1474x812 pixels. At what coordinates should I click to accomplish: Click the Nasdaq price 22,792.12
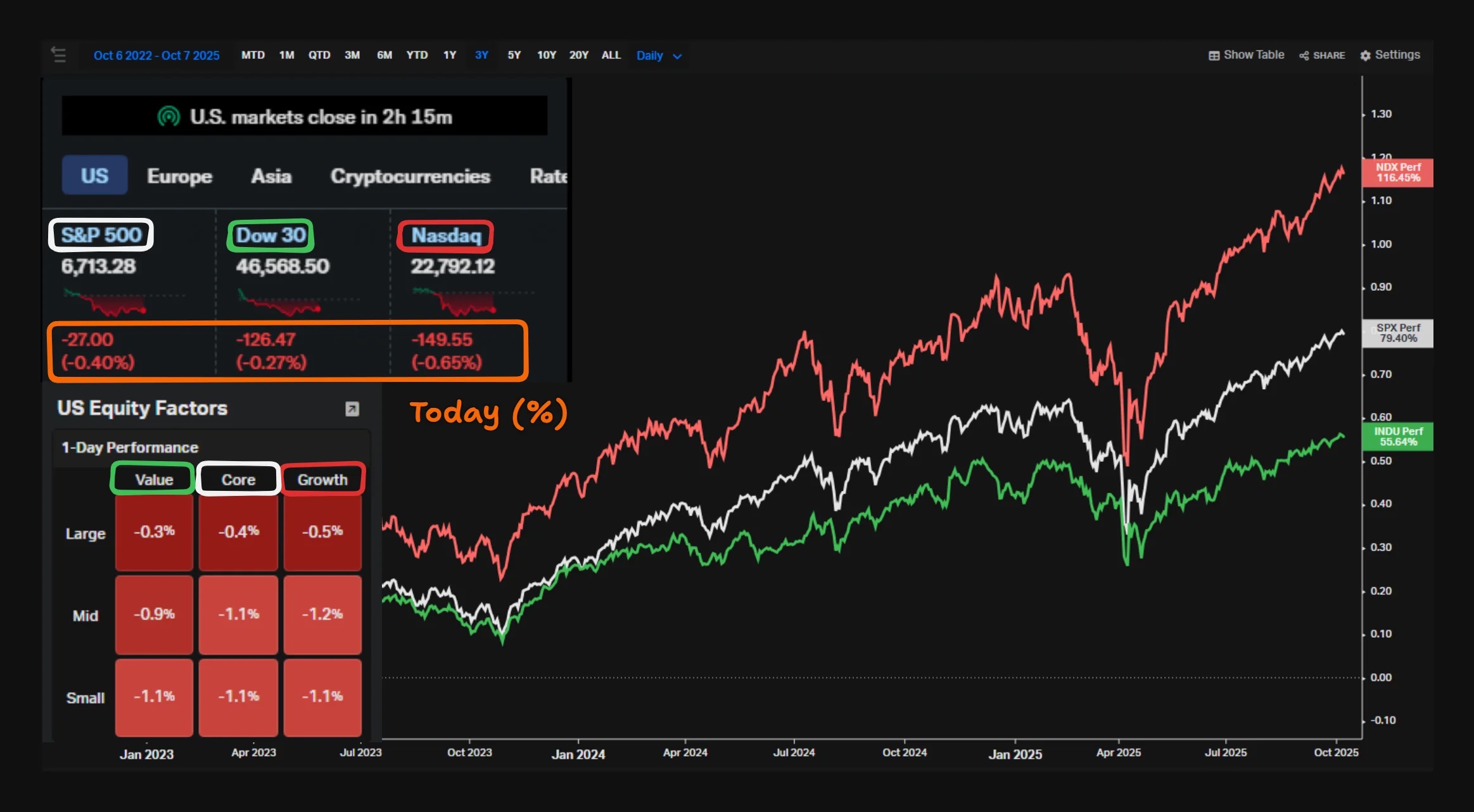tap(452, 266)
